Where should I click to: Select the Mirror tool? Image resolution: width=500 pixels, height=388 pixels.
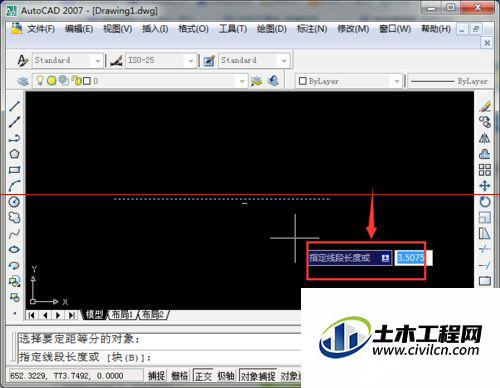485,138
